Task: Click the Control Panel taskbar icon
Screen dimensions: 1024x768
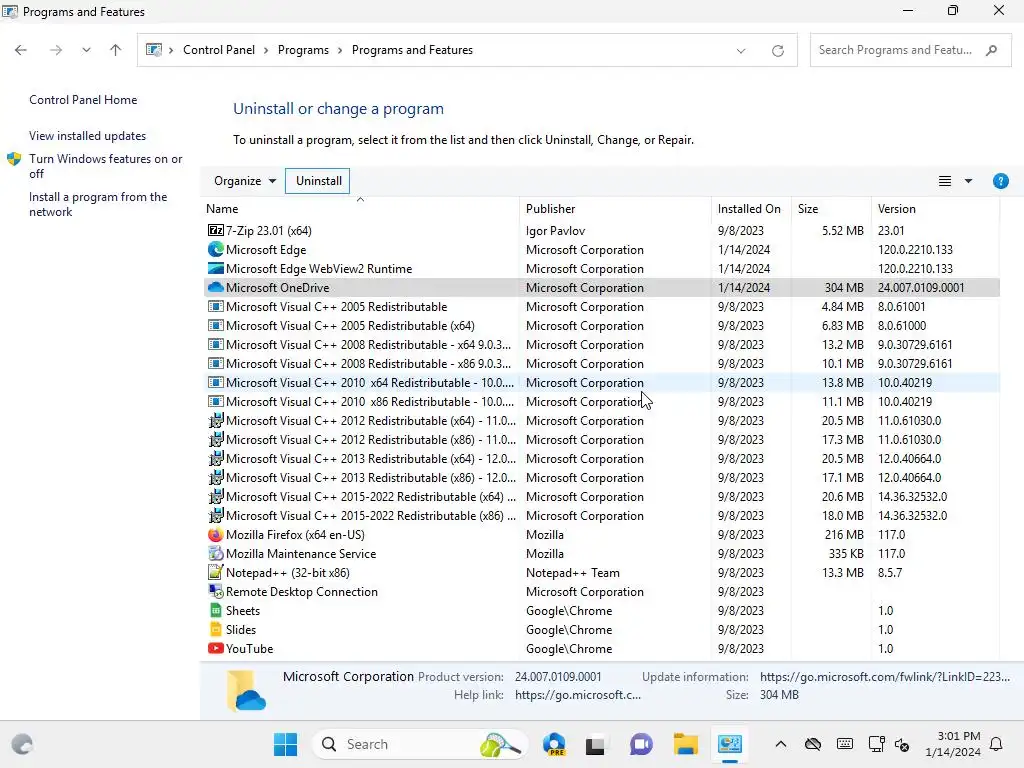Action: pyautogui.click(x=729, y=744)
